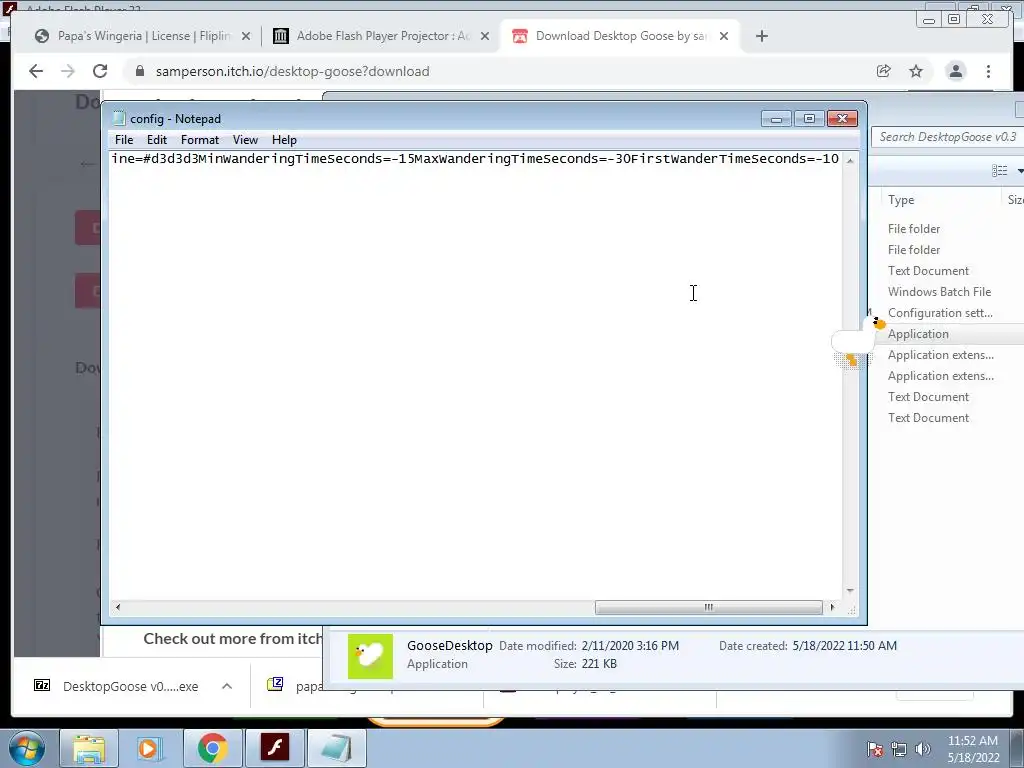The image size is (1024, 768).
Task: Select the first File folder row
Action: point(914,229)
